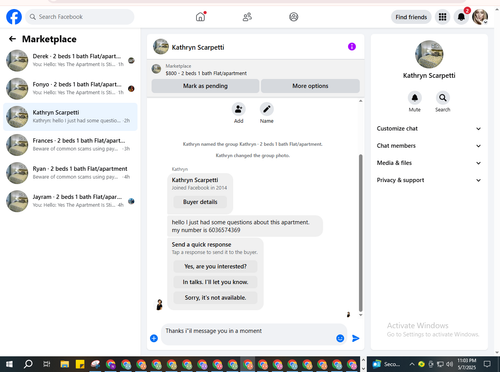Open the Facebook menu grid icon
The width and height of the screenshot is (500, 372).
coord(442,17)
